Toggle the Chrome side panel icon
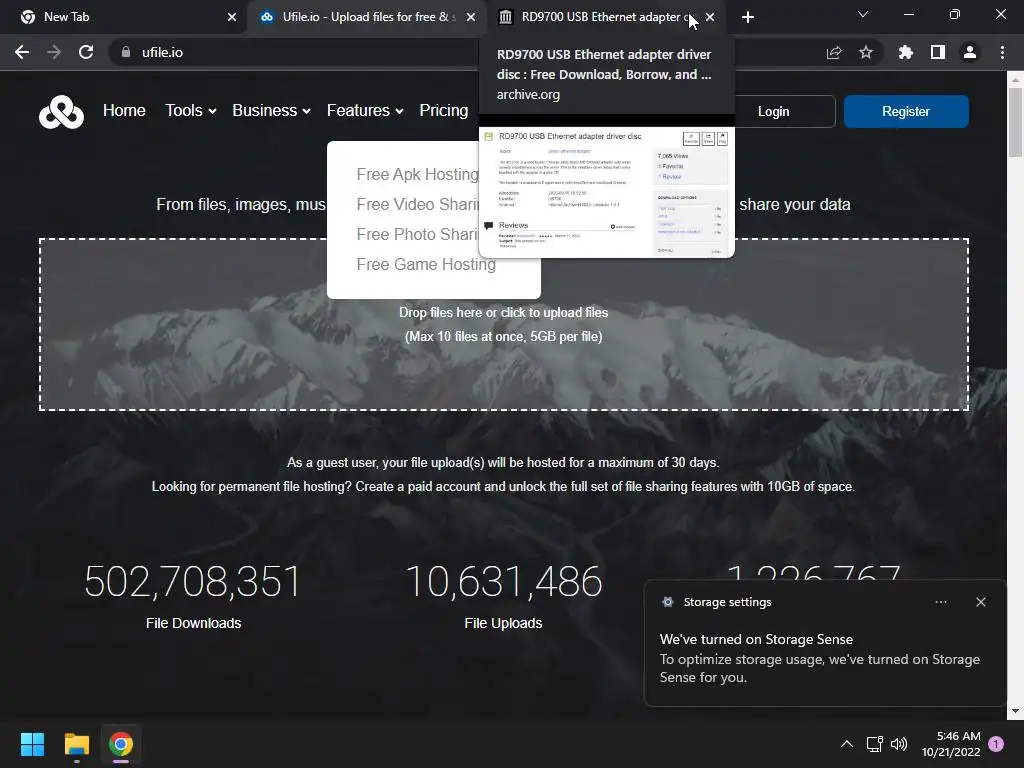 click(x=938, y=52)
